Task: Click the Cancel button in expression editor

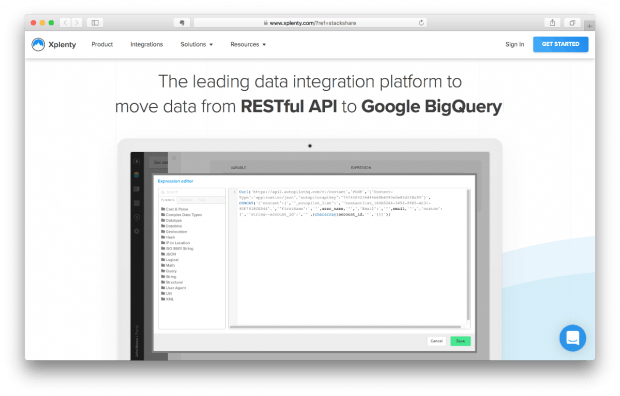Action: click(x=437, y=341)
